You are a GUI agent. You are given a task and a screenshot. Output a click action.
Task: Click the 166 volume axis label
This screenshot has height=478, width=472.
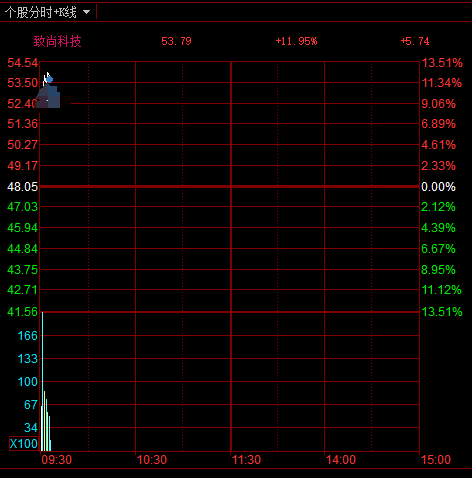coord(28,335)
